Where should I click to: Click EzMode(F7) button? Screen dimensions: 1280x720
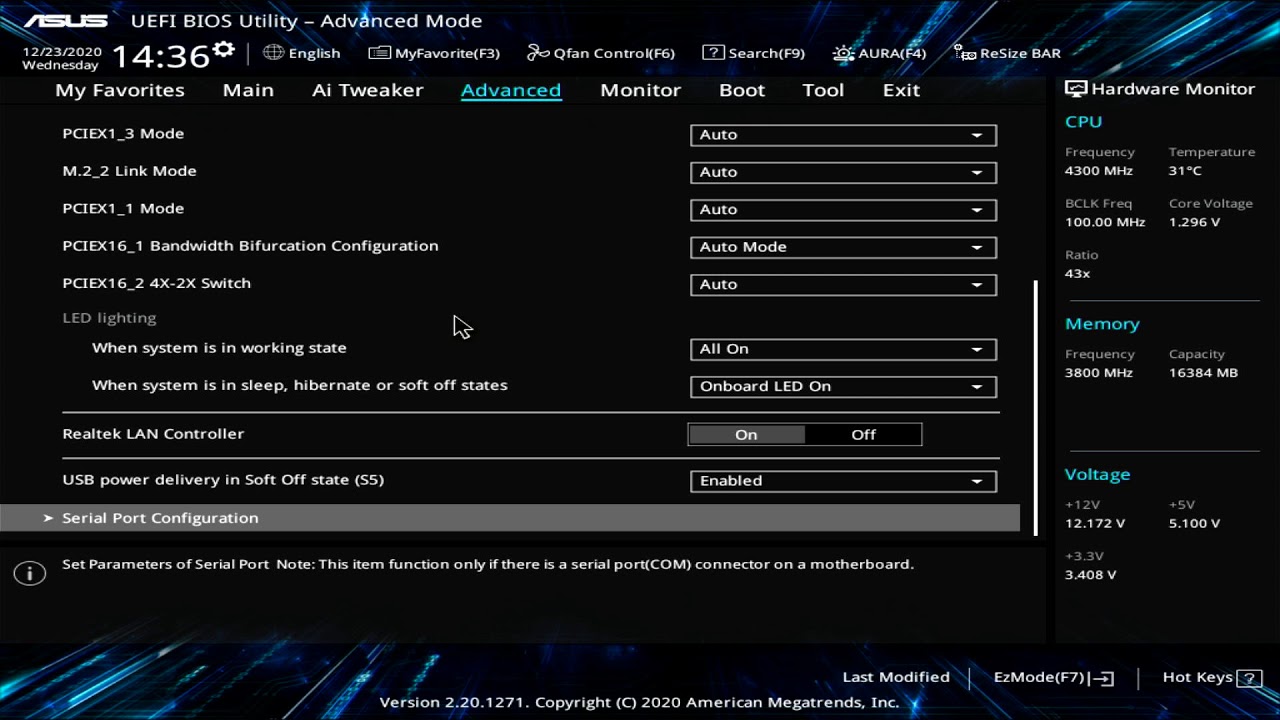[1053, 677]
